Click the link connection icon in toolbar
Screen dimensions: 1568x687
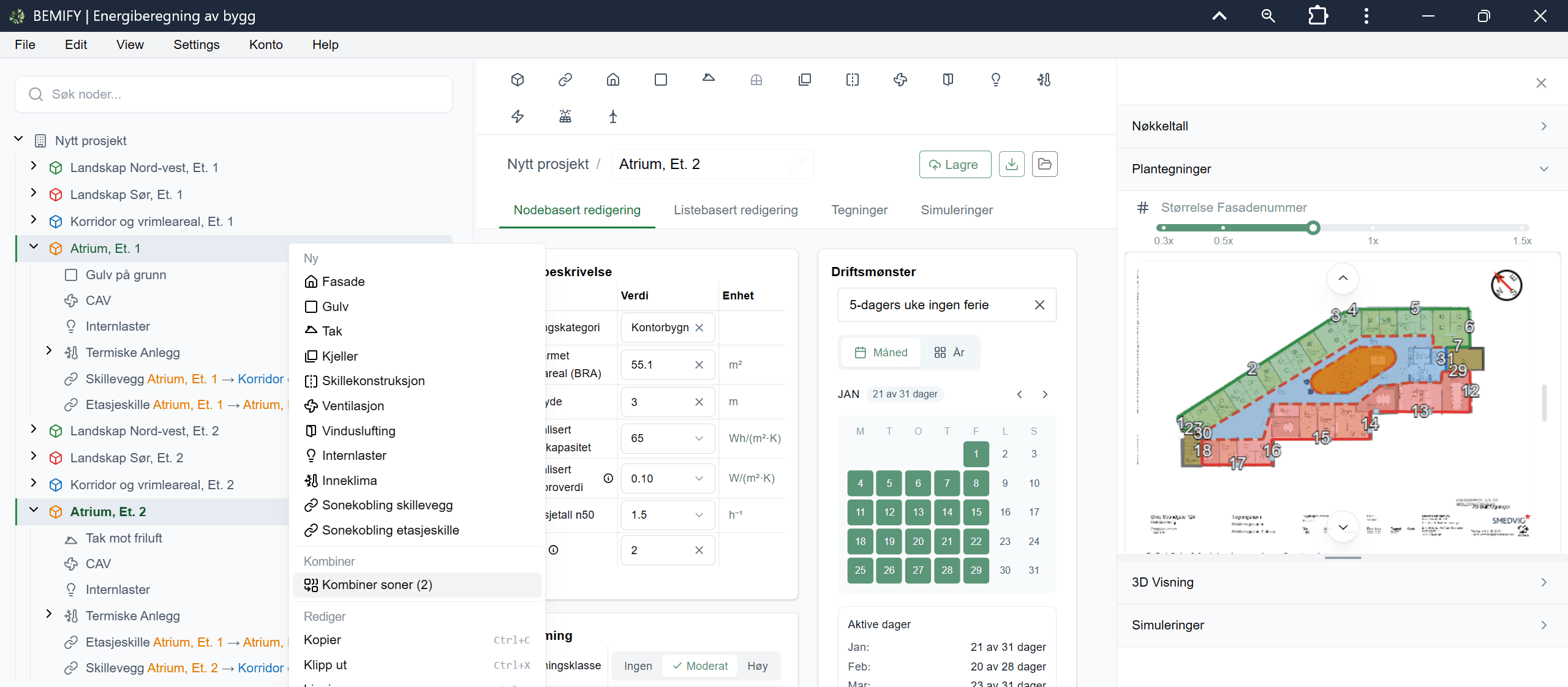click(565, 80)
